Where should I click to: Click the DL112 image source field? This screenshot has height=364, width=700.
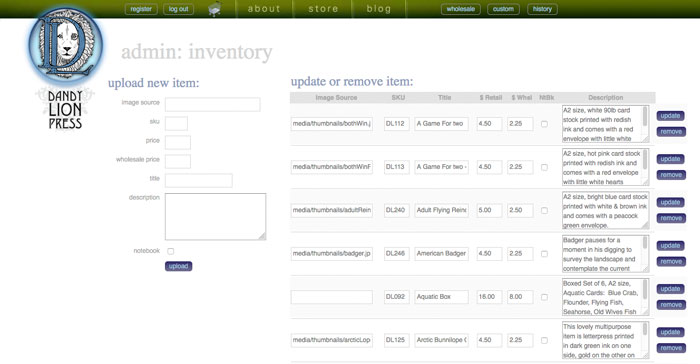(x=332, y=124)
